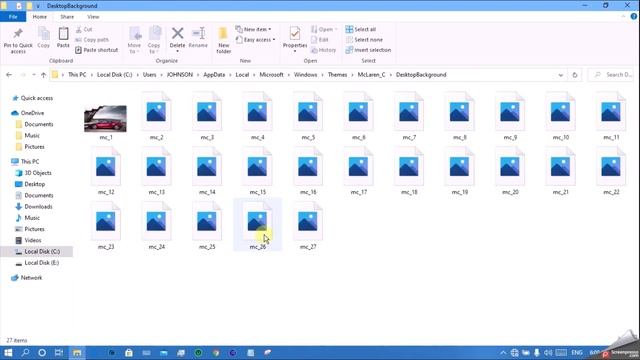The height and width of the screenshot is (360, 640).
Task: Select the mc_2 image file
Action: point(156,116)
